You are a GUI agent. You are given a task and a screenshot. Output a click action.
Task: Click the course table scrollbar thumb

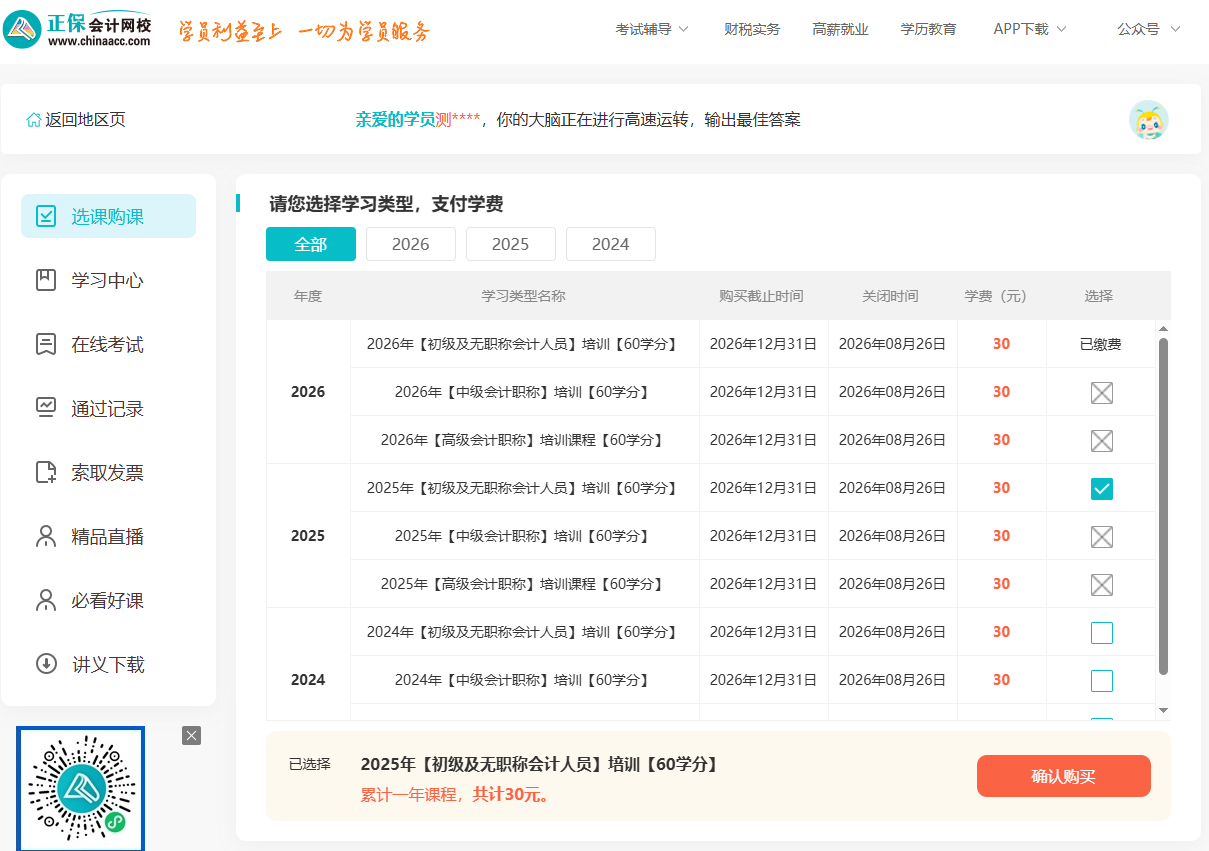pyautogui.click(x=1163, y=506)
